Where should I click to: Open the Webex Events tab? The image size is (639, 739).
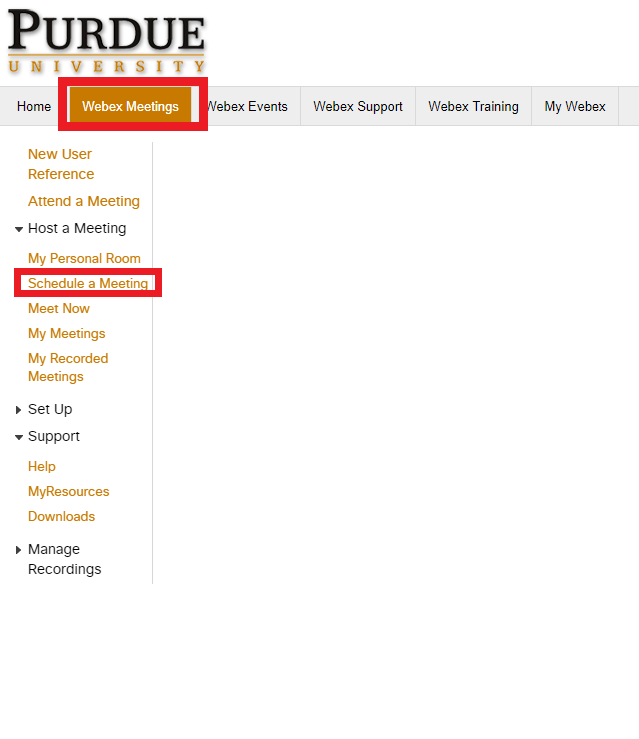click(247, 107)
